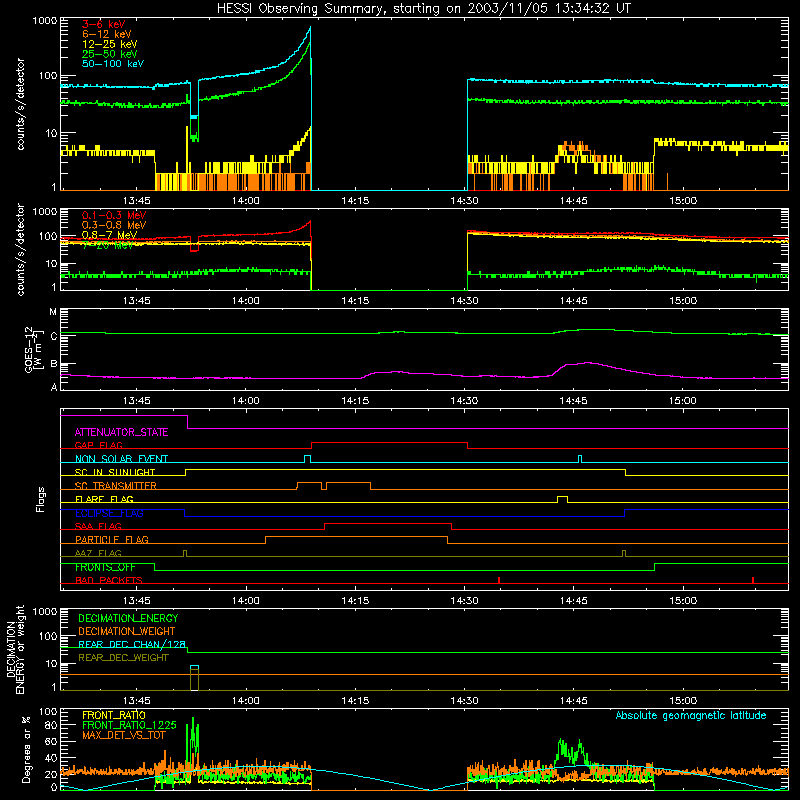
Task: Click the NON_SOLAR_EVENT pulse near 14:45
Action: pos(580,459)
